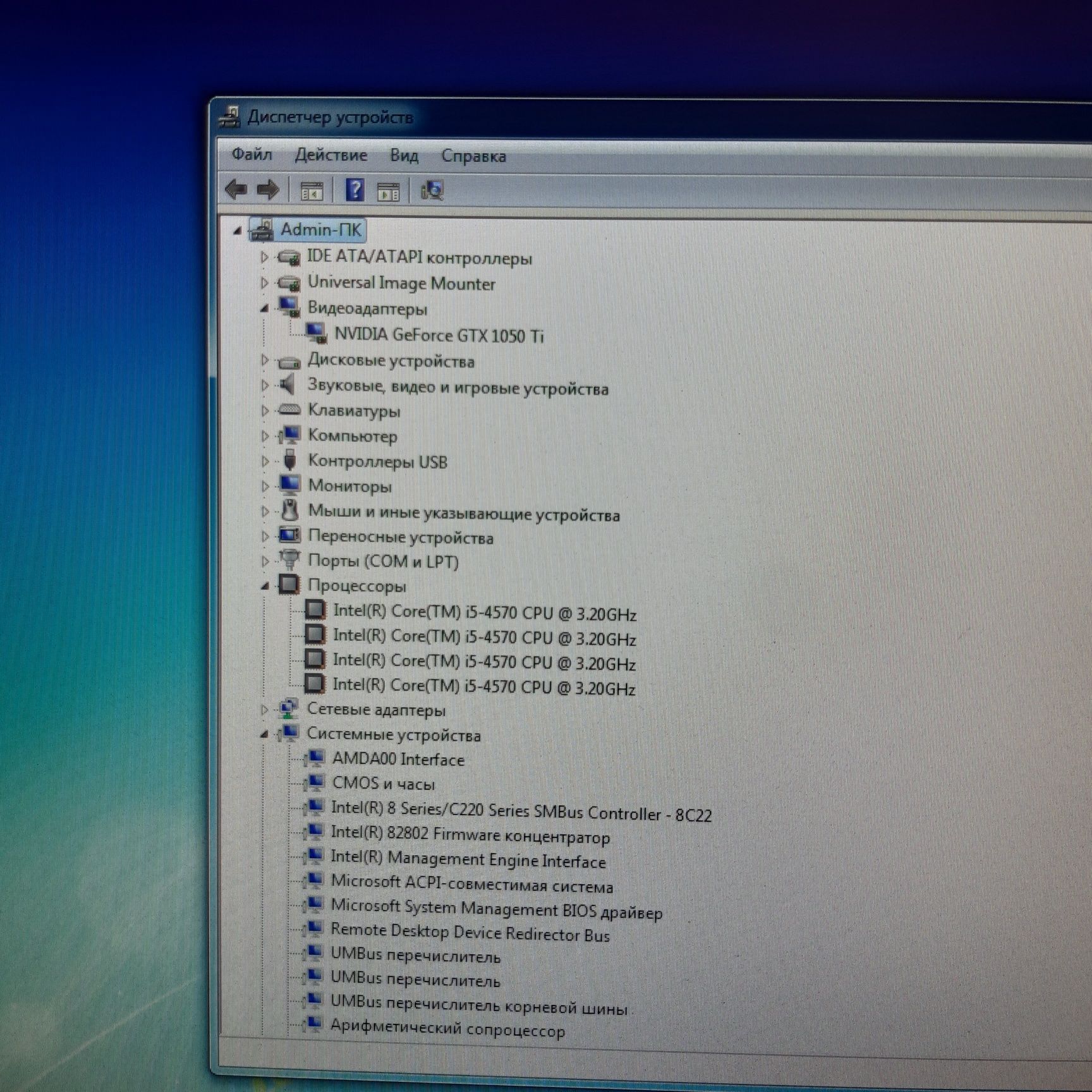Click the NVIDIA GeForce GTX 1050 Ti icon
1092x1092 pixels.
tap(316, 333)
